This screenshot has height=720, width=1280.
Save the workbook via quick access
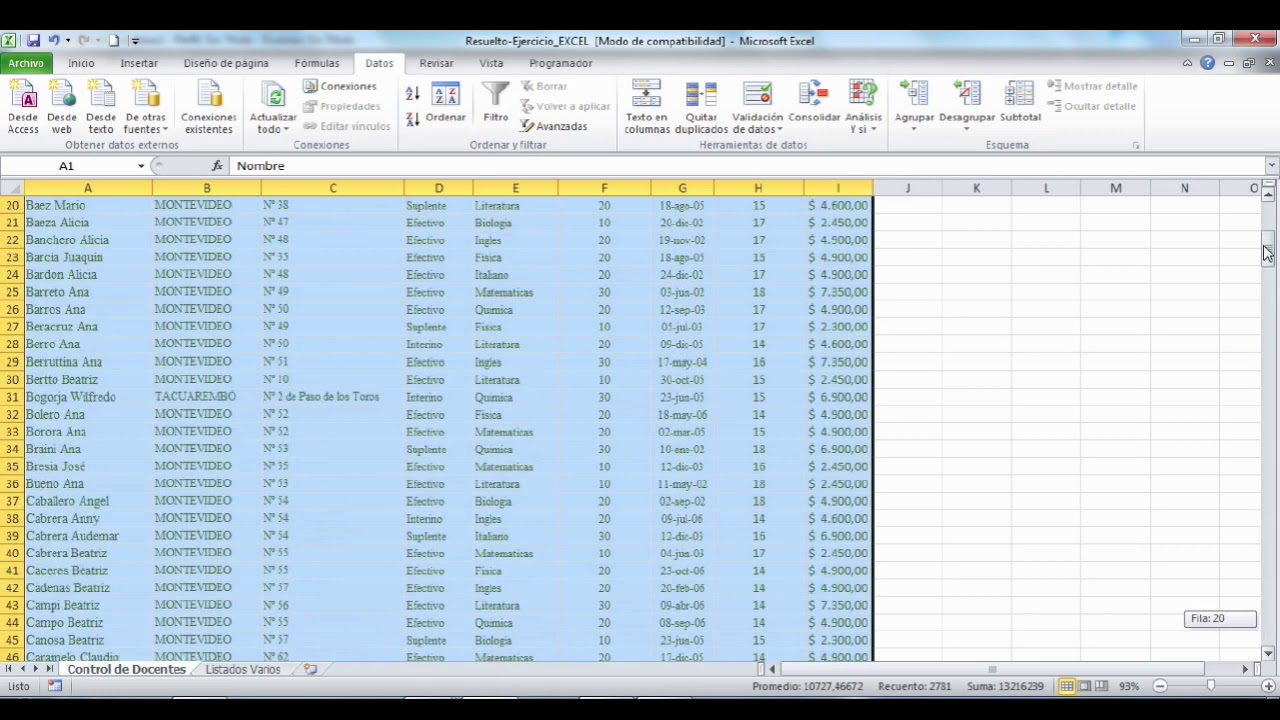pos(33,41)
